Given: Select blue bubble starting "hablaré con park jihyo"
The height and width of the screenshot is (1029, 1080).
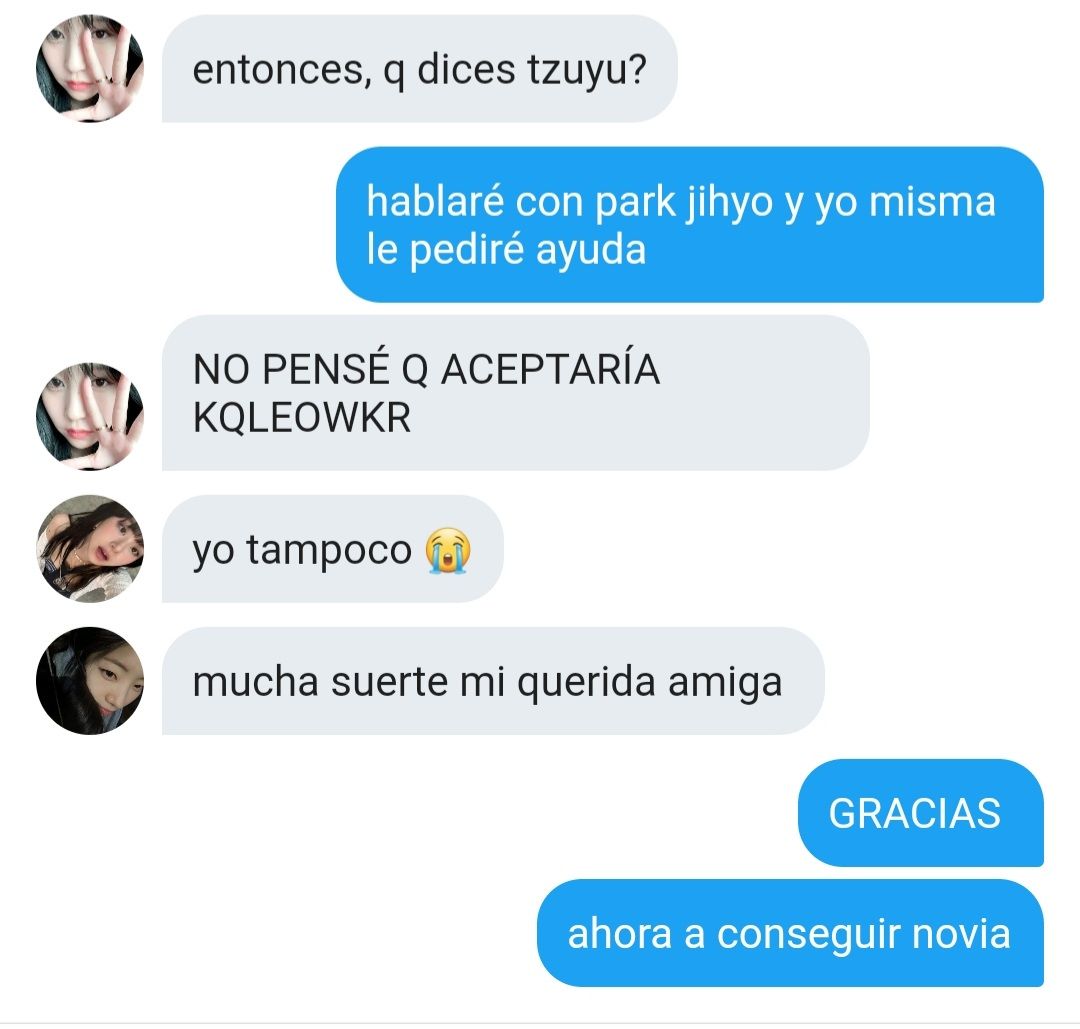Looking at the screenshot, I should (689, 225).
